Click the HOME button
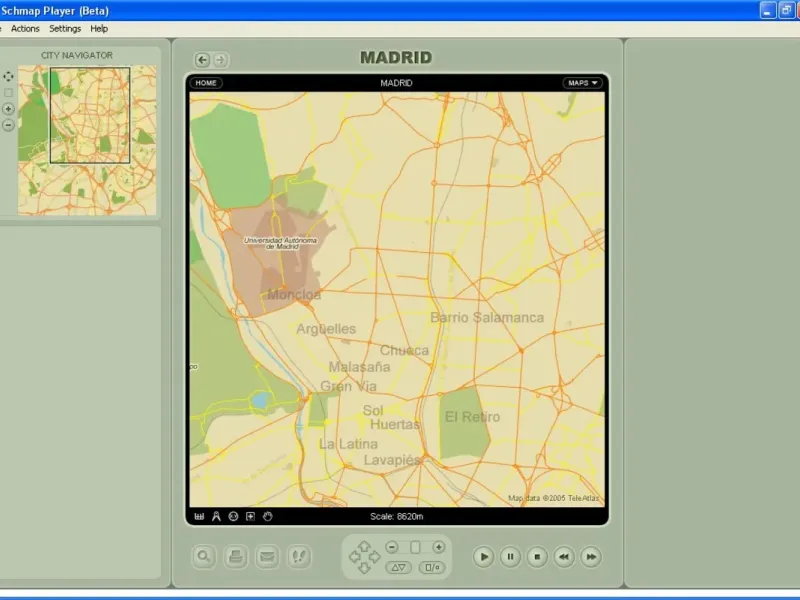800x600 pixels. [206, 83]
